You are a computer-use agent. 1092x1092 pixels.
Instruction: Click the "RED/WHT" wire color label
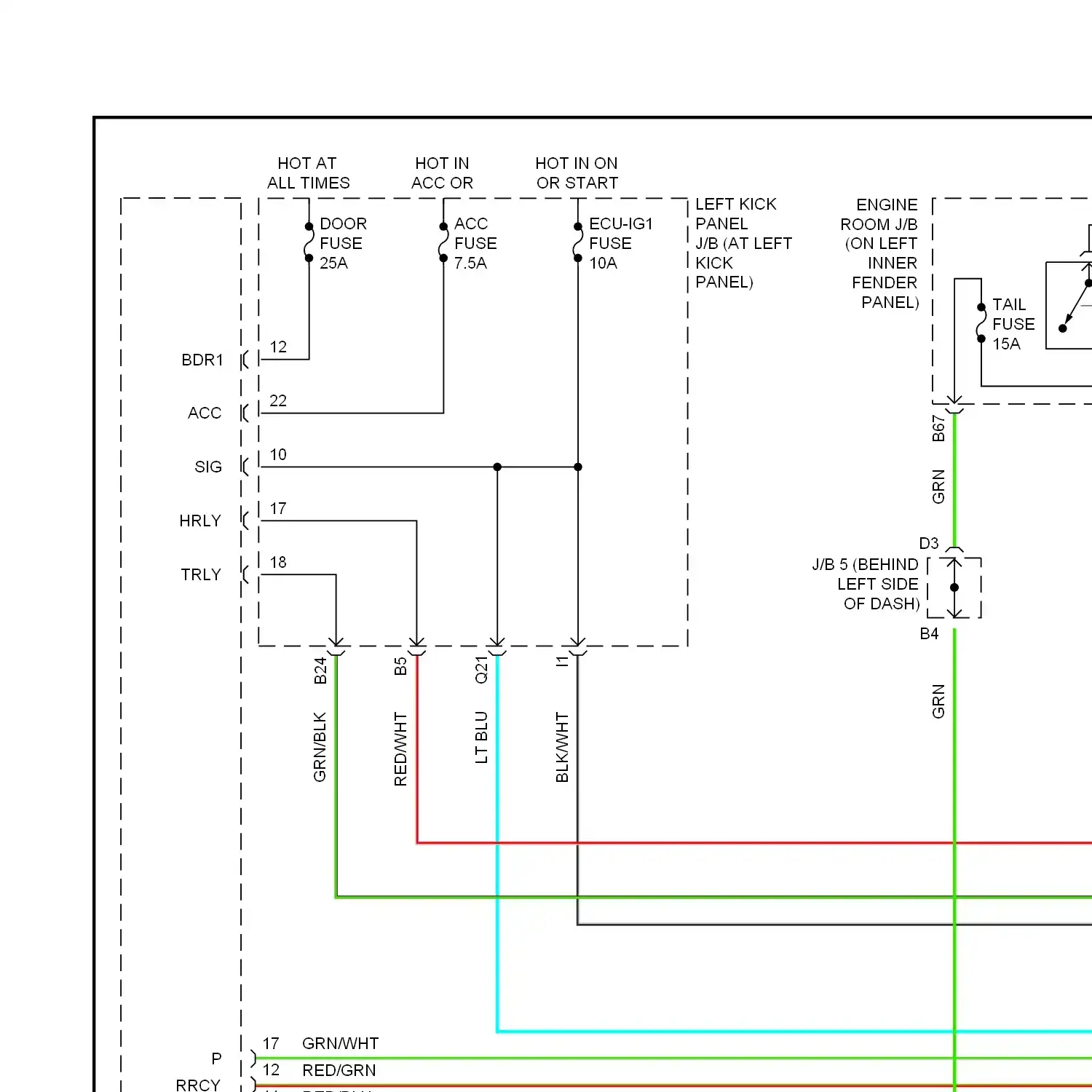click(400, 749)
